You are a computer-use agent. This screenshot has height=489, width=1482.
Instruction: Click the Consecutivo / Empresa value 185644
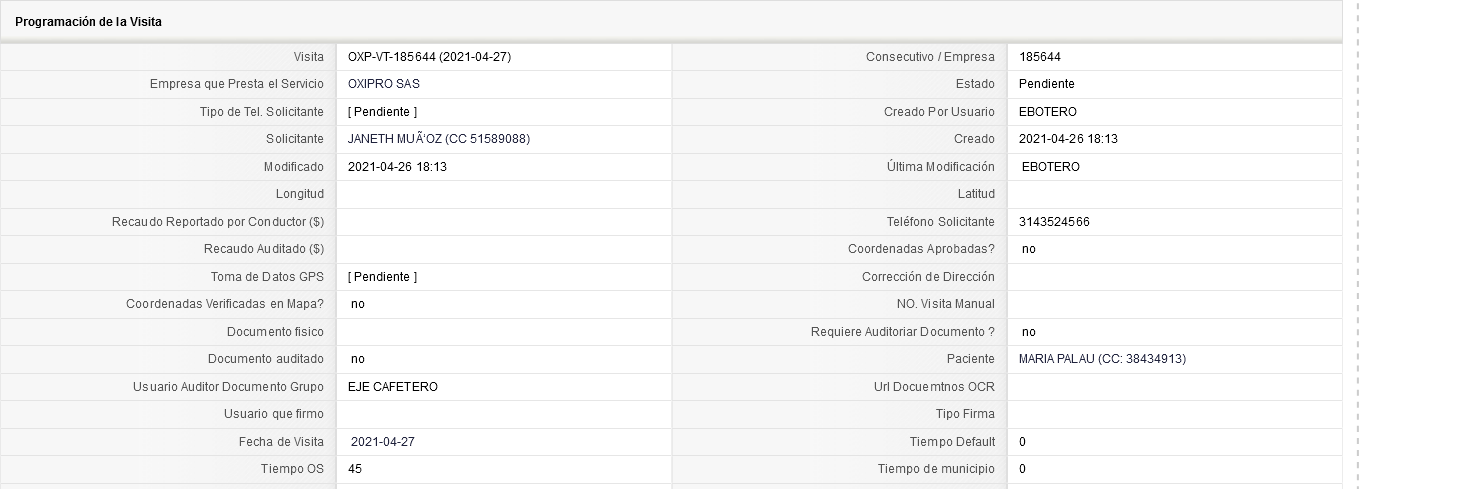[1040, 57]
